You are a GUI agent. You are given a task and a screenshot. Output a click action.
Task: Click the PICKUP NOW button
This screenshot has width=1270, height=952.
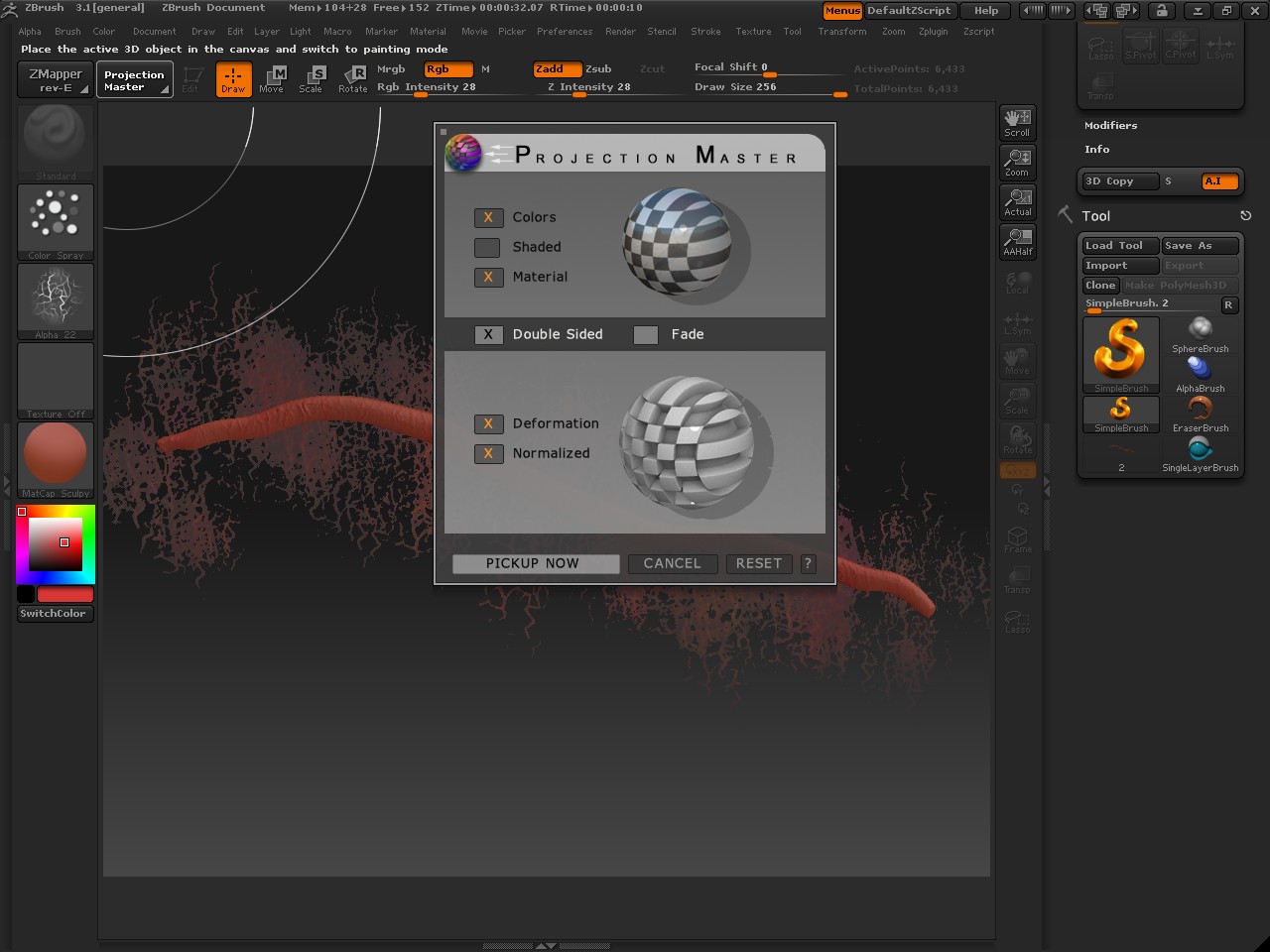click(536, 563)
